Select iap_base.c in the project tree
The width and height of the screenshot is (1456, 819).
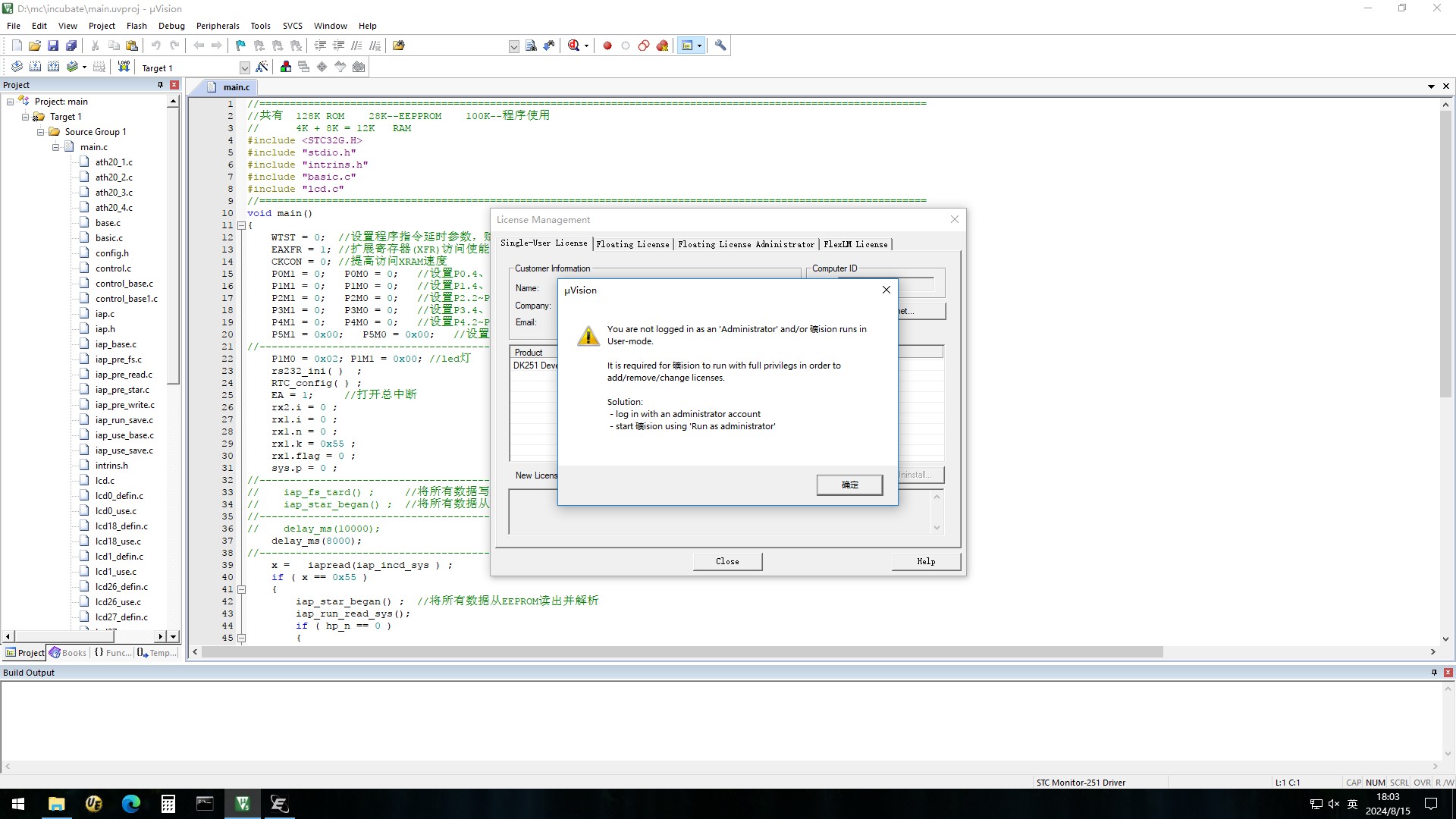click(x=116, y=344)
